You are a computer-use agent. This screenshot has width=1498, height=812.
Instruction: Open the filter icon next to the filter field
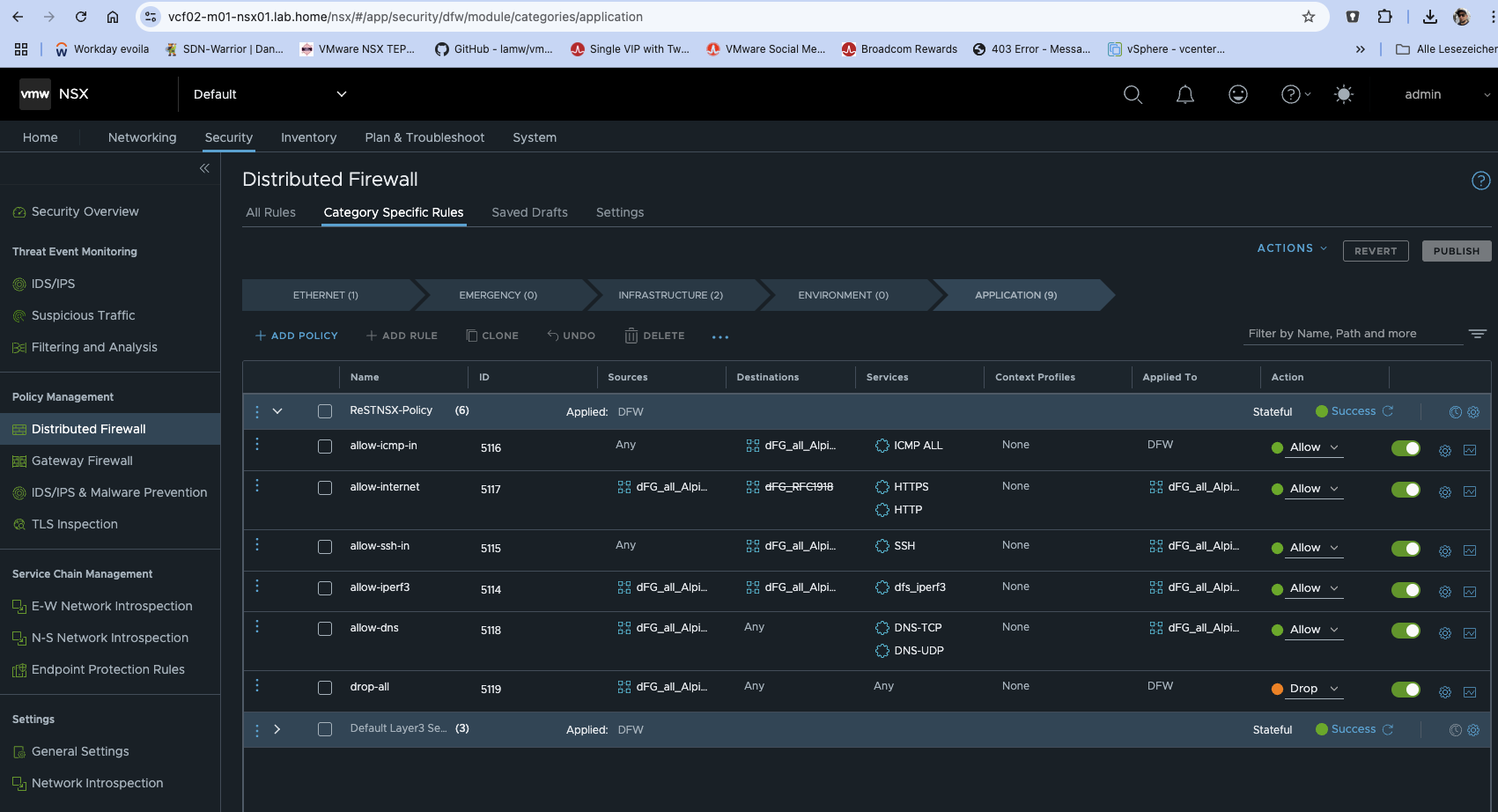(x=1478, y=334)
